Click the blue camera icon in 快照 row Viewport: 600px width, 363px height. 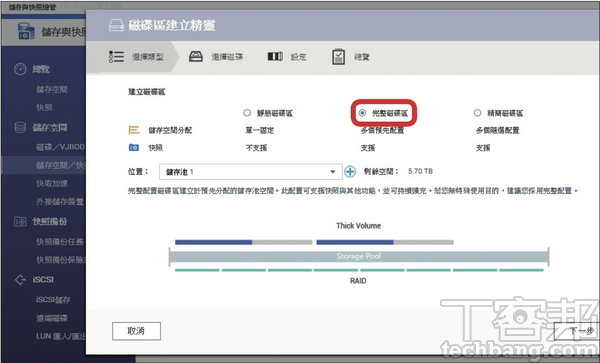click(134, 147)
